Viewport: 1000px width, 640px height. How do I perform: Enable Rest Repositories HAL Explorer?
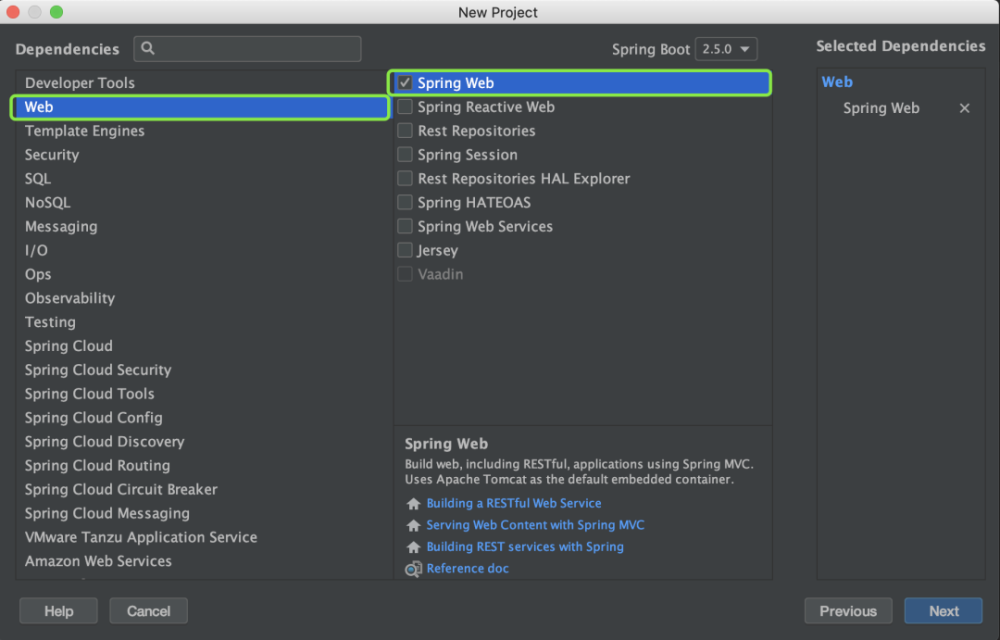[x=405, y=178]
